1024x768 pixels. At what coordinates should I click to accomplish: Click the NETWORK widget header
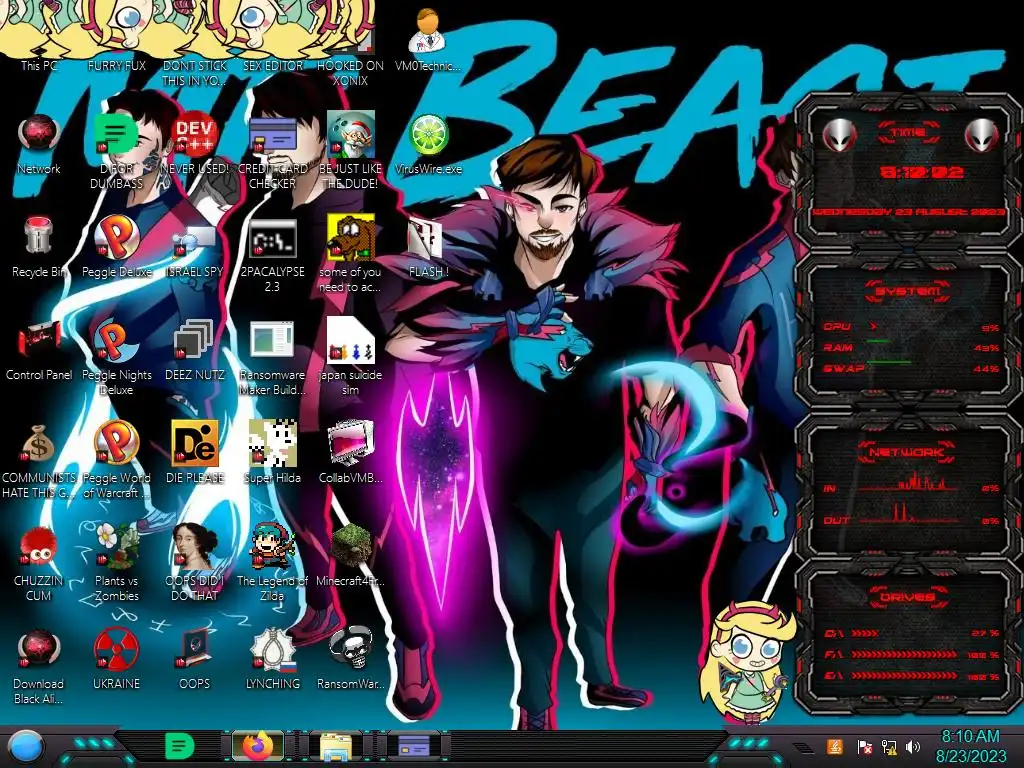908,451
